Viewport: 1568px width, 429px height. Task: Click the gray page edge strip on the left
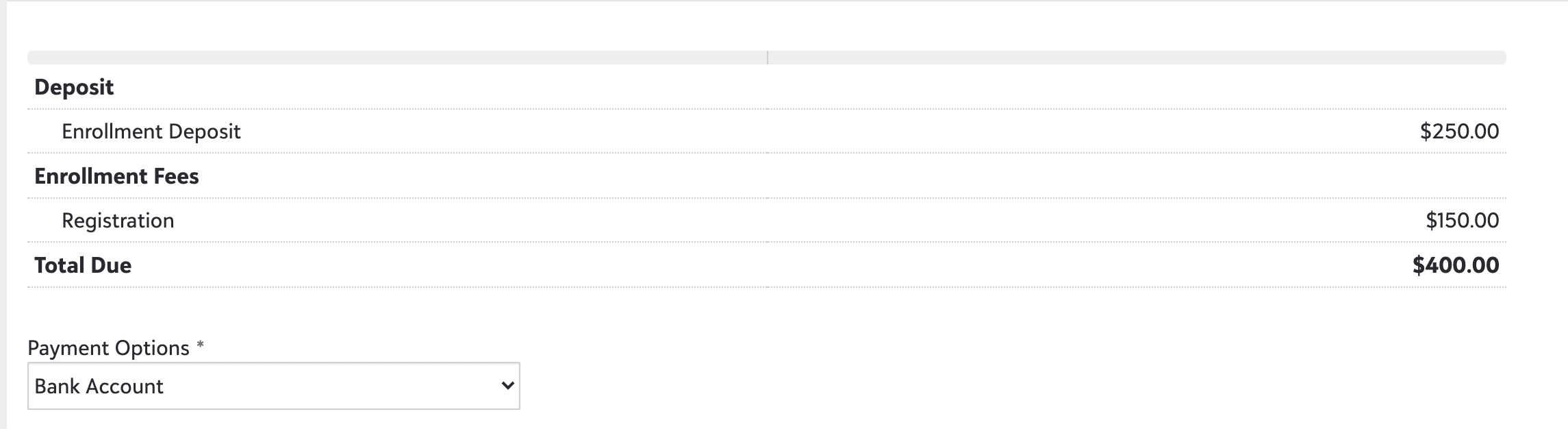pos(3,214)
